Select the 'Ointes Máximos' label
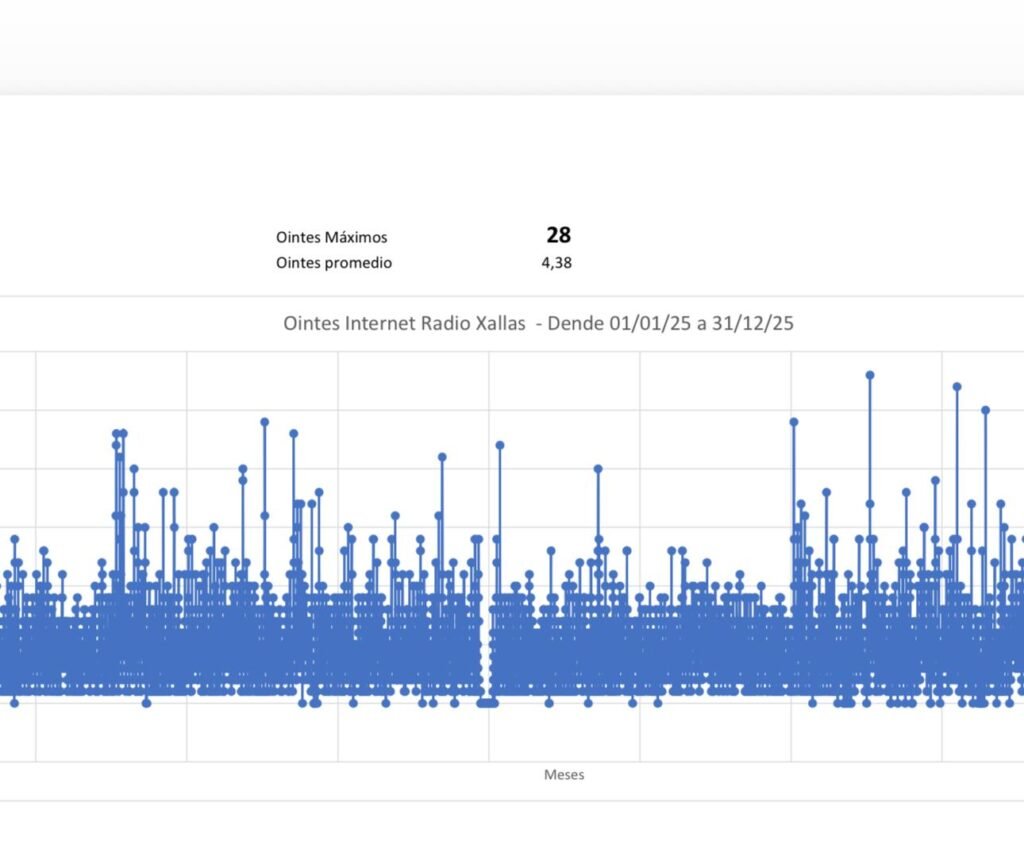Image resolution: width=1024 pixels, height=849 pixels. coord(331,238)
